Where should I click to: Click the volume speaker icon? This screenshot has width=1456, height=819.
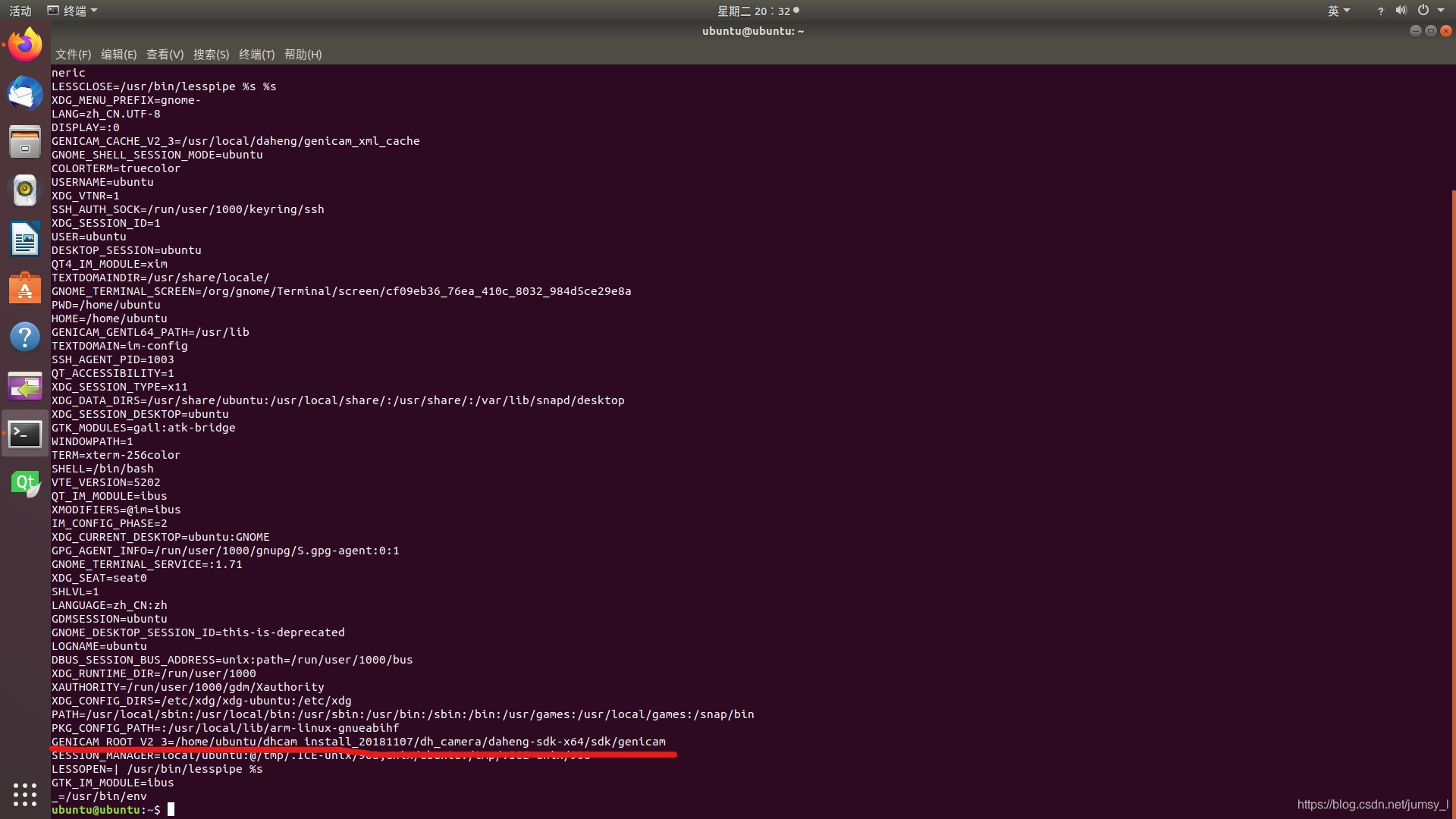click(x=1401, y=11)
